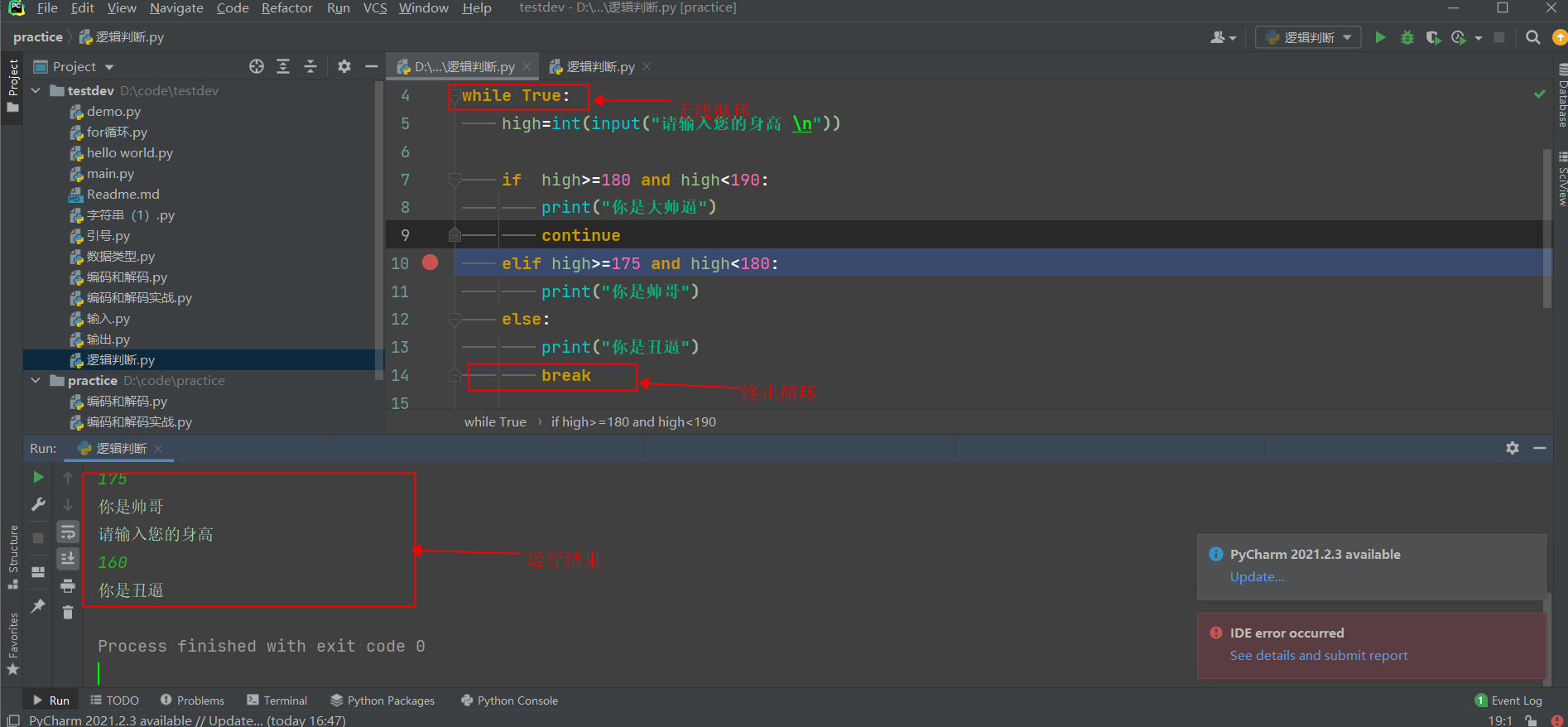Open Run panel settings gear
Screen dimensions: 1568x727
(1513, 448)
